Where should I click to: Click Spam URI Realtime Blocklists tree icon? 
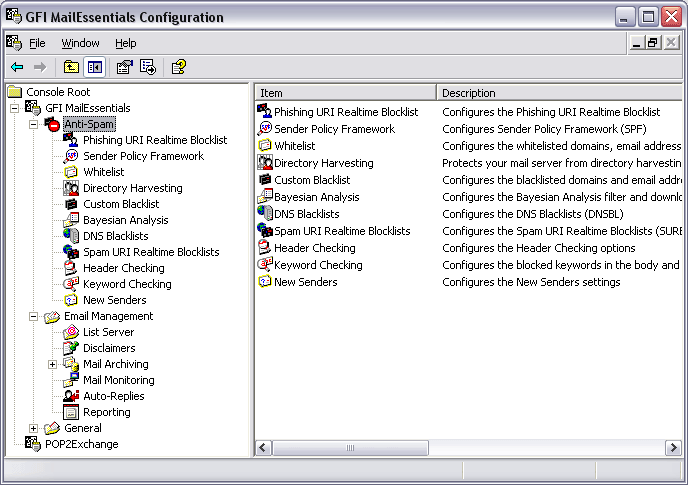point(71,252)
